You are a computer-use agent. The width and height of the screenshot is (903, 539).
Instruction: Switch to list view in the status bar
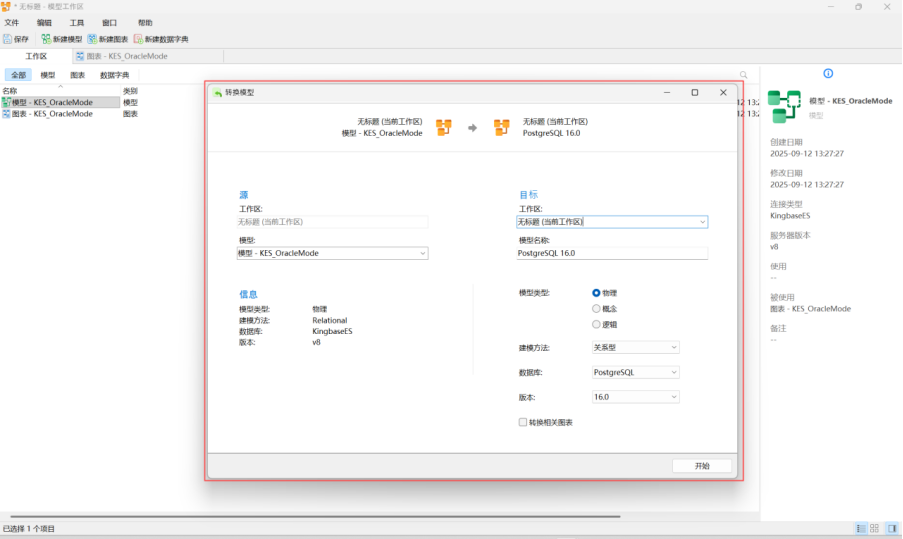tap(860, 528)
